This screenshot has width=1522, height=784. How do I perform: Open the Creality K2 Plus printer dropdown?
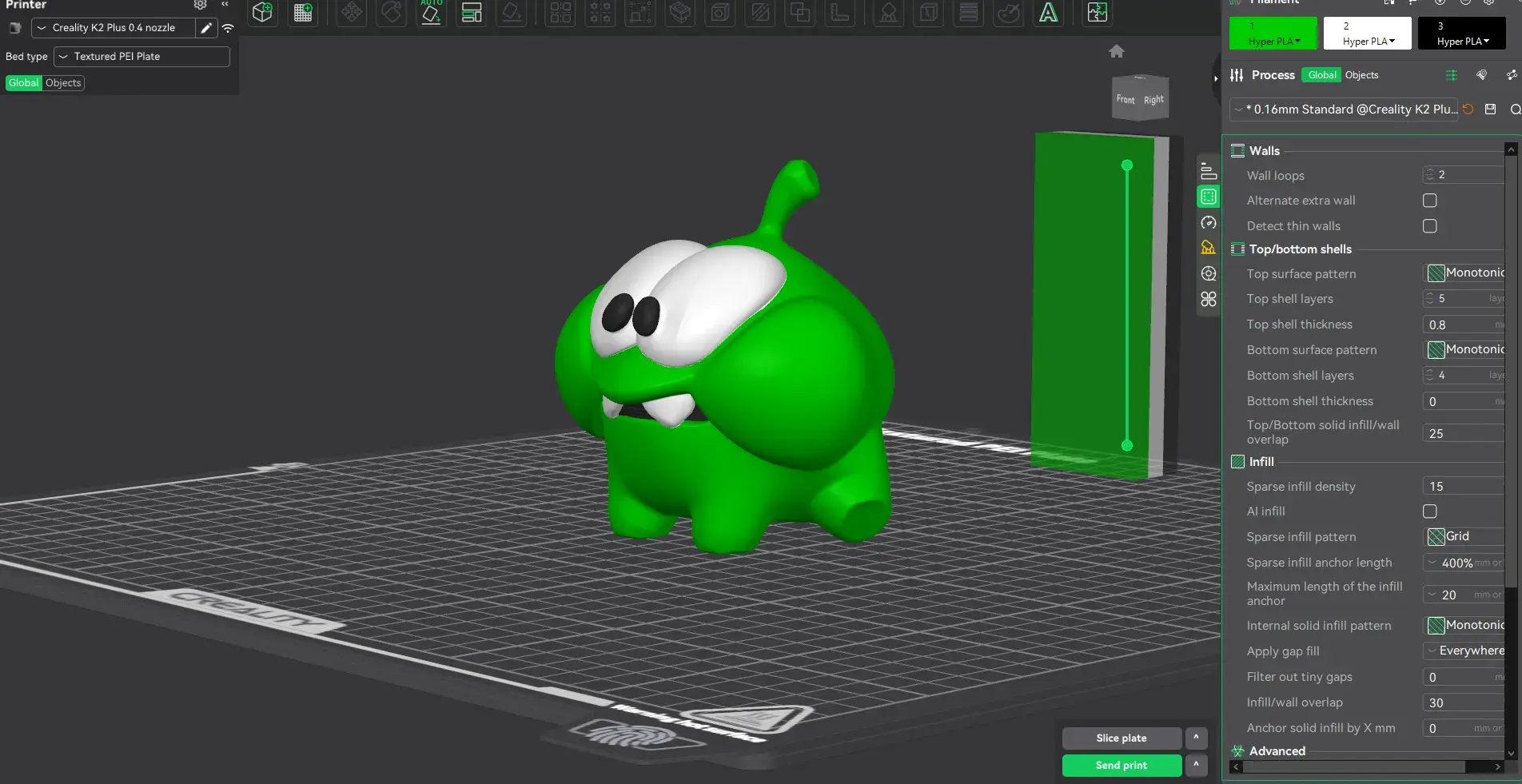point(114,28)
